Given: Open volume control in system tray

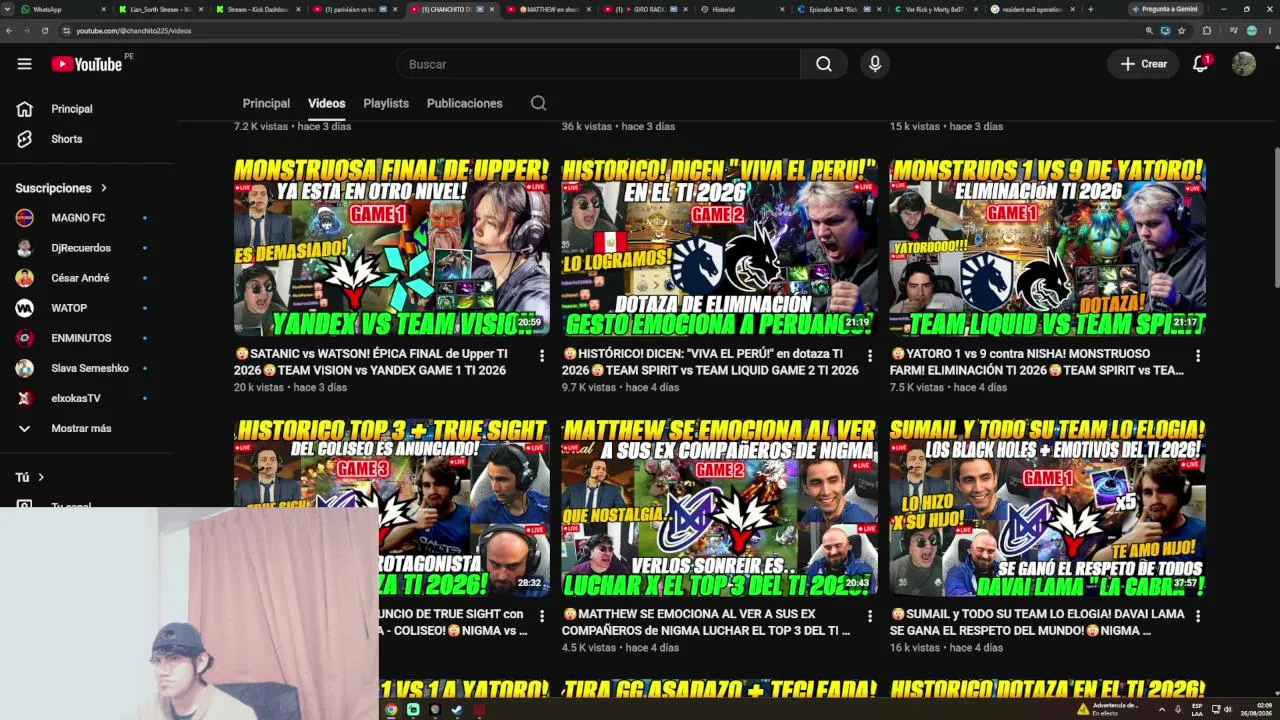Looking at the screenshot, I should click(x=1229, y=709).
